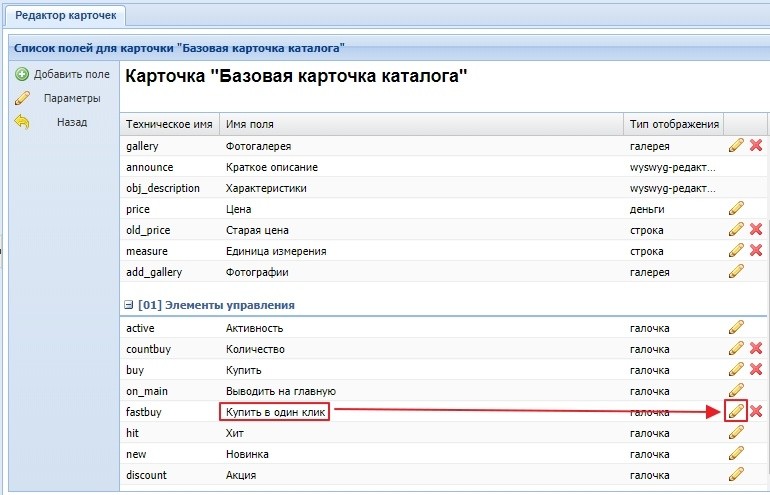
Task: Remove the old_price field
Action: 756,230
